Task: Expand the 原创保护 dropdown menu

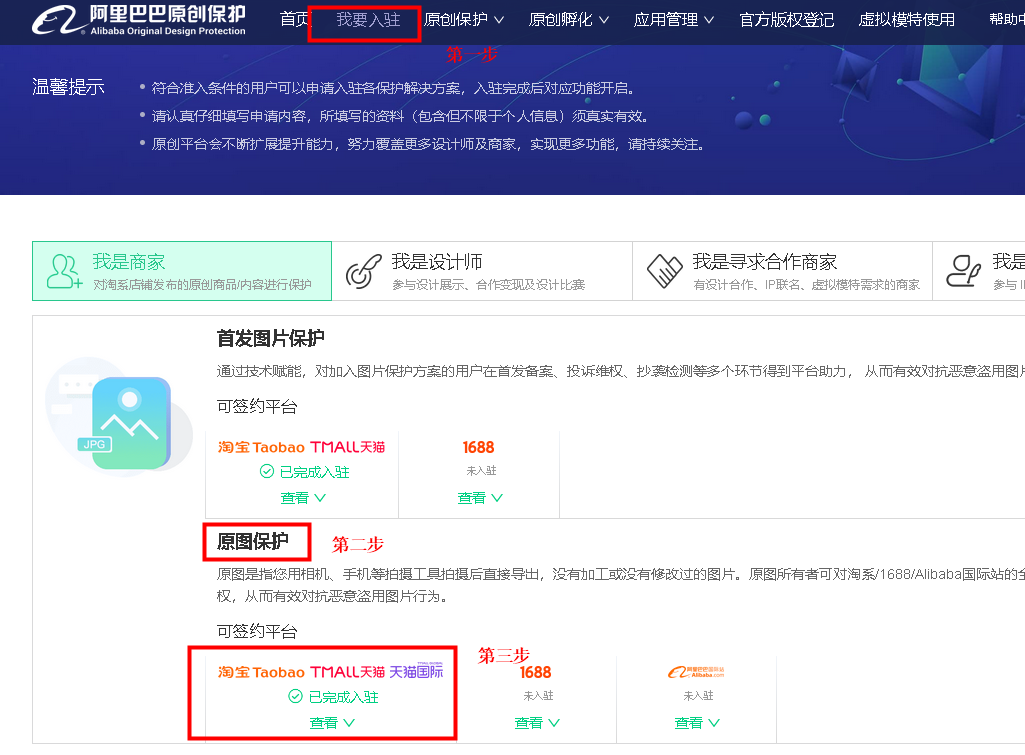Action: (463, 20)
